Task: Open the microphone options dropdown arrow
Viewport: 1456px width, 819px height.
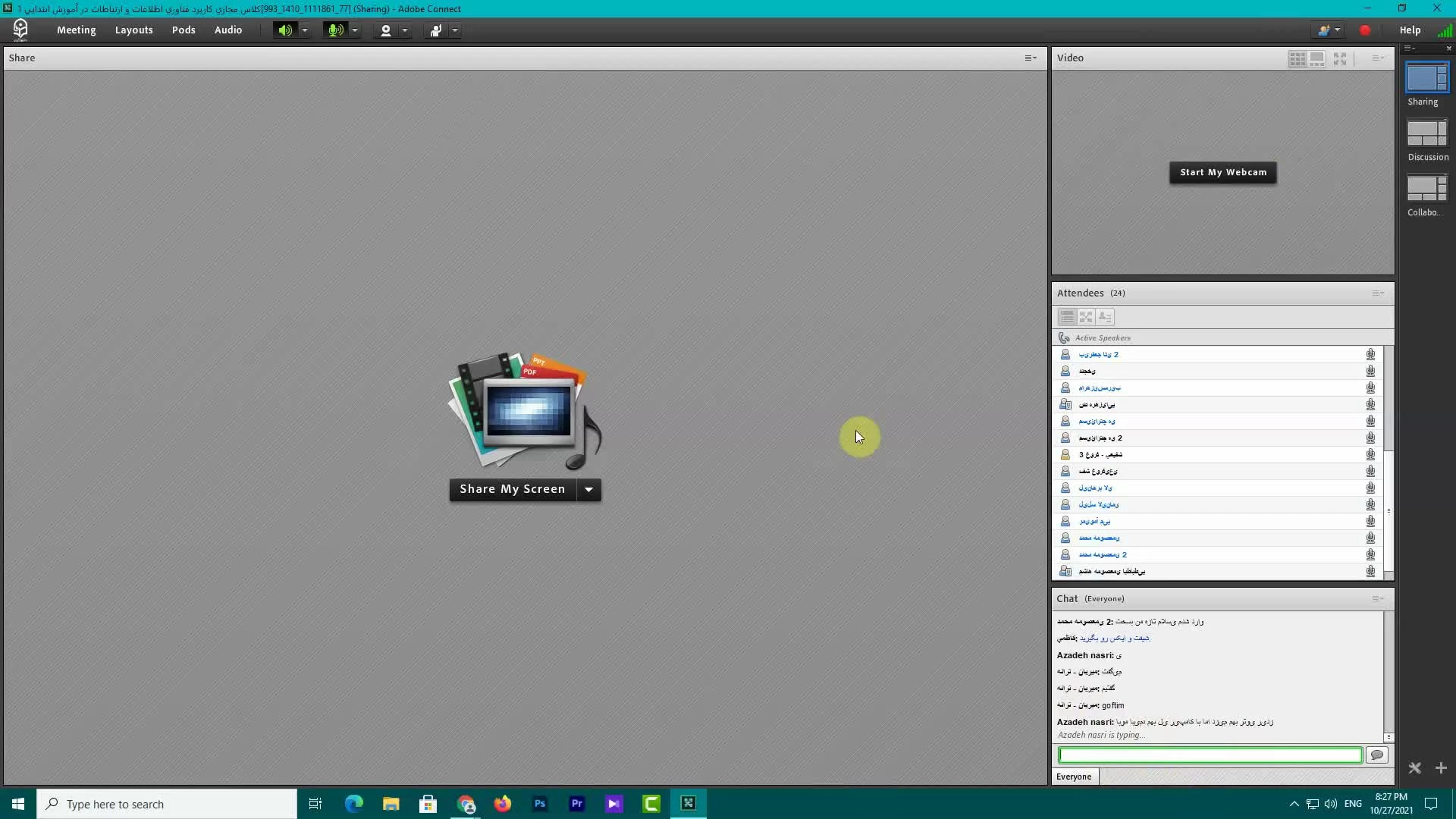Action: 355,30
